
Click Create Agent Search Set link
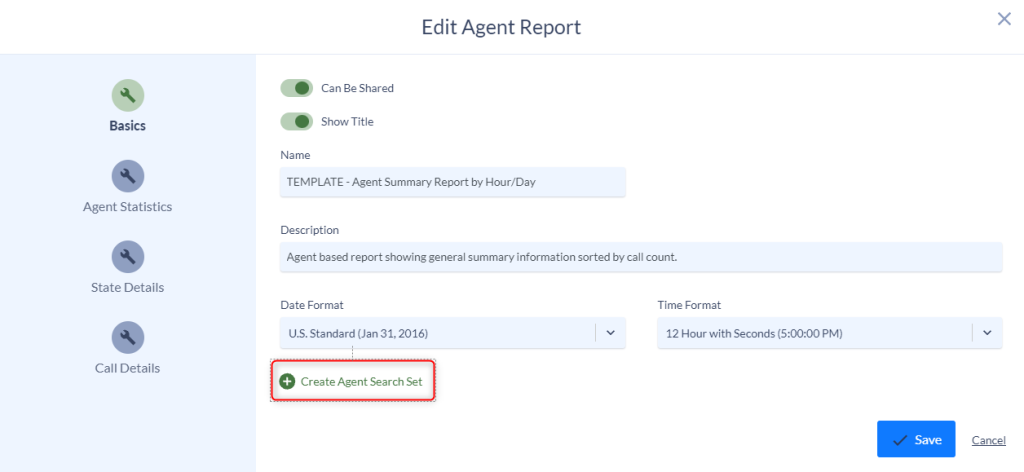tap(362, 381)
